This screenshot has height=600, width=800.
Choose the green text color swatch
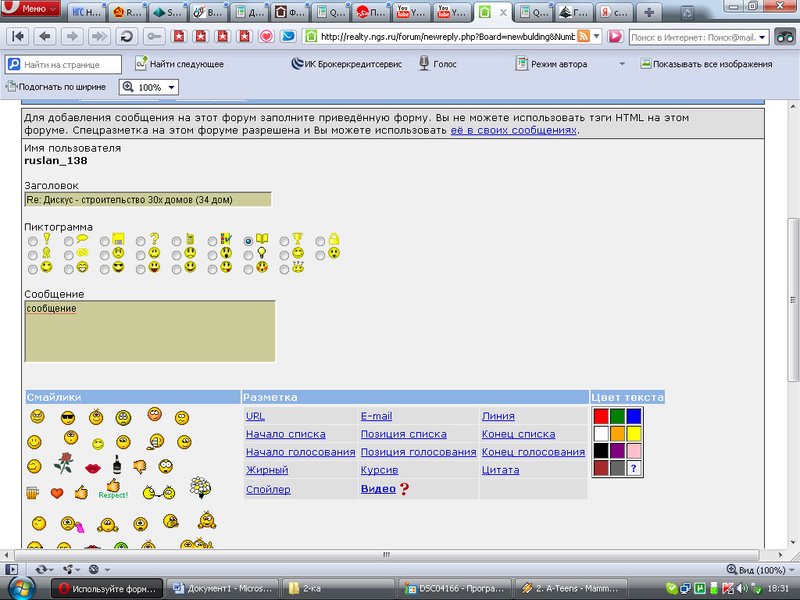[x=617, y=416]
